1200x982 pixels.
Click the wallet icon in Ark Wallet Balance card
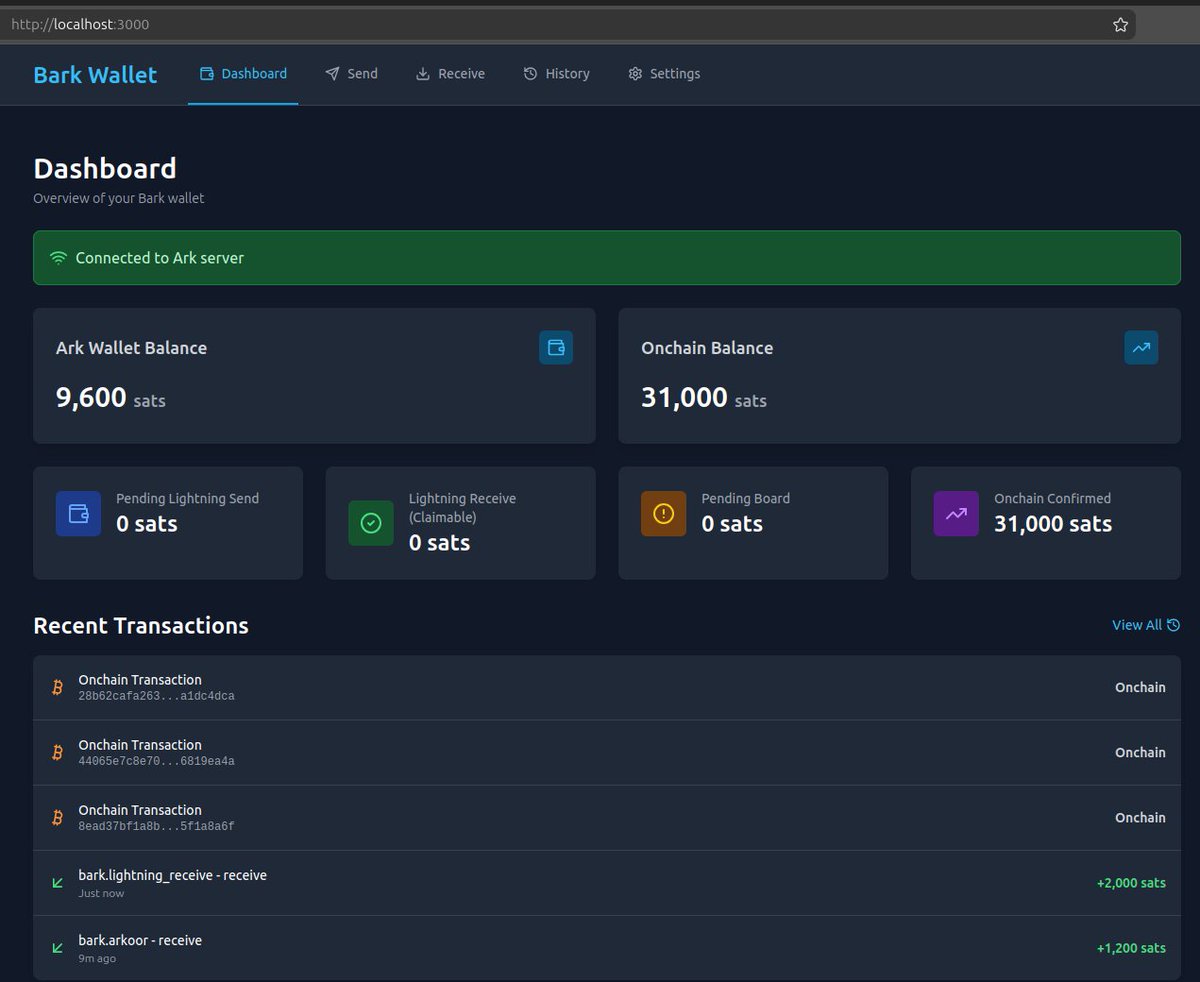click(556, 348)
